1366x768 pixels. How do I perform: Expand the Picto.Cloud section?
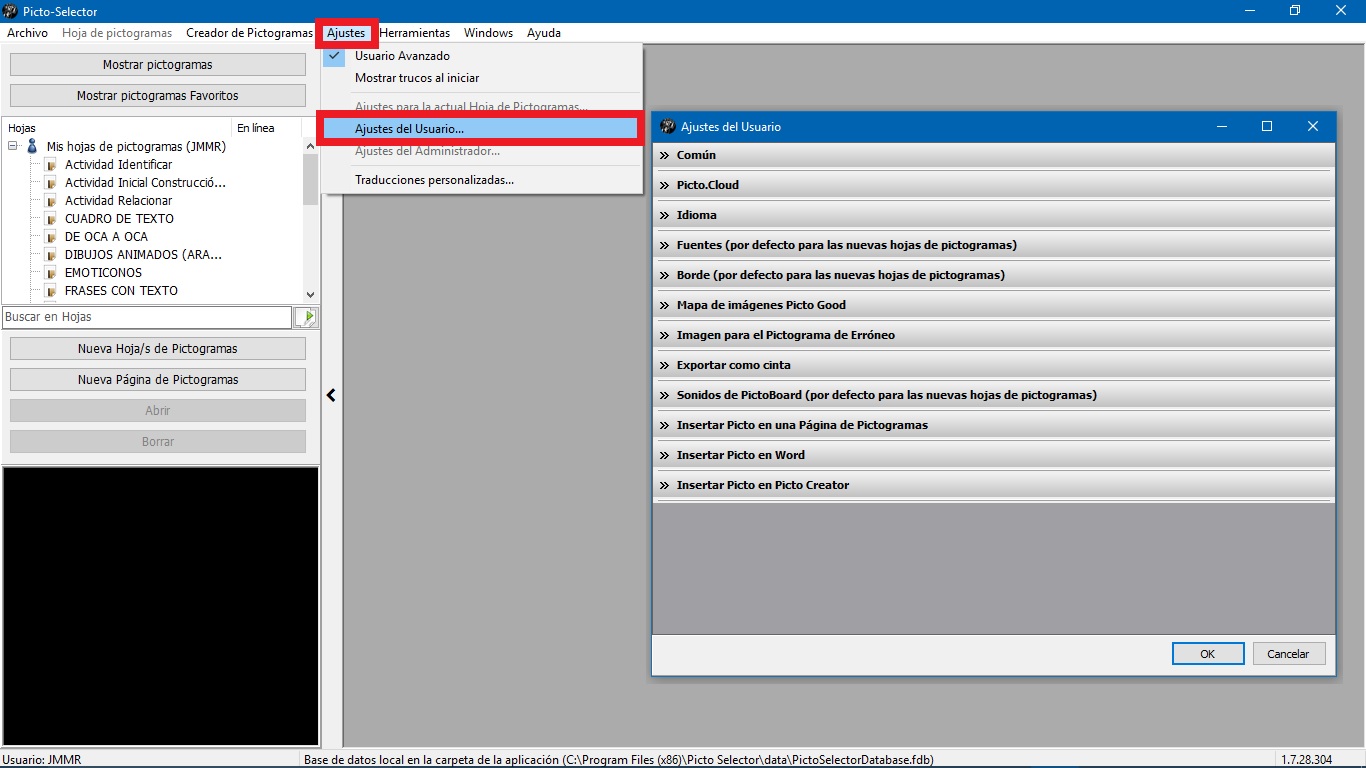[x=994, y=185]
